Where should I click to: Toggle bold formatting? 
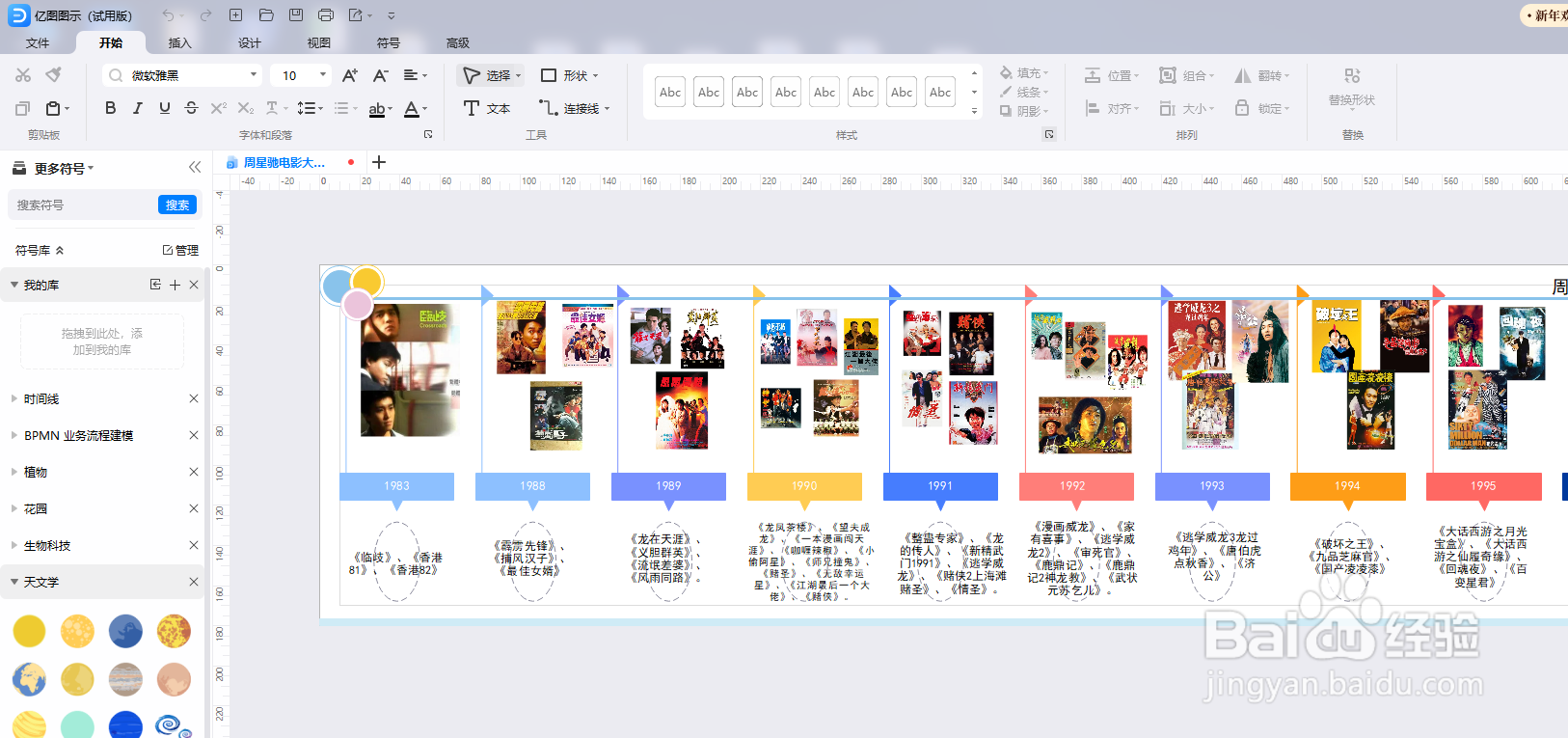point(111,108)
